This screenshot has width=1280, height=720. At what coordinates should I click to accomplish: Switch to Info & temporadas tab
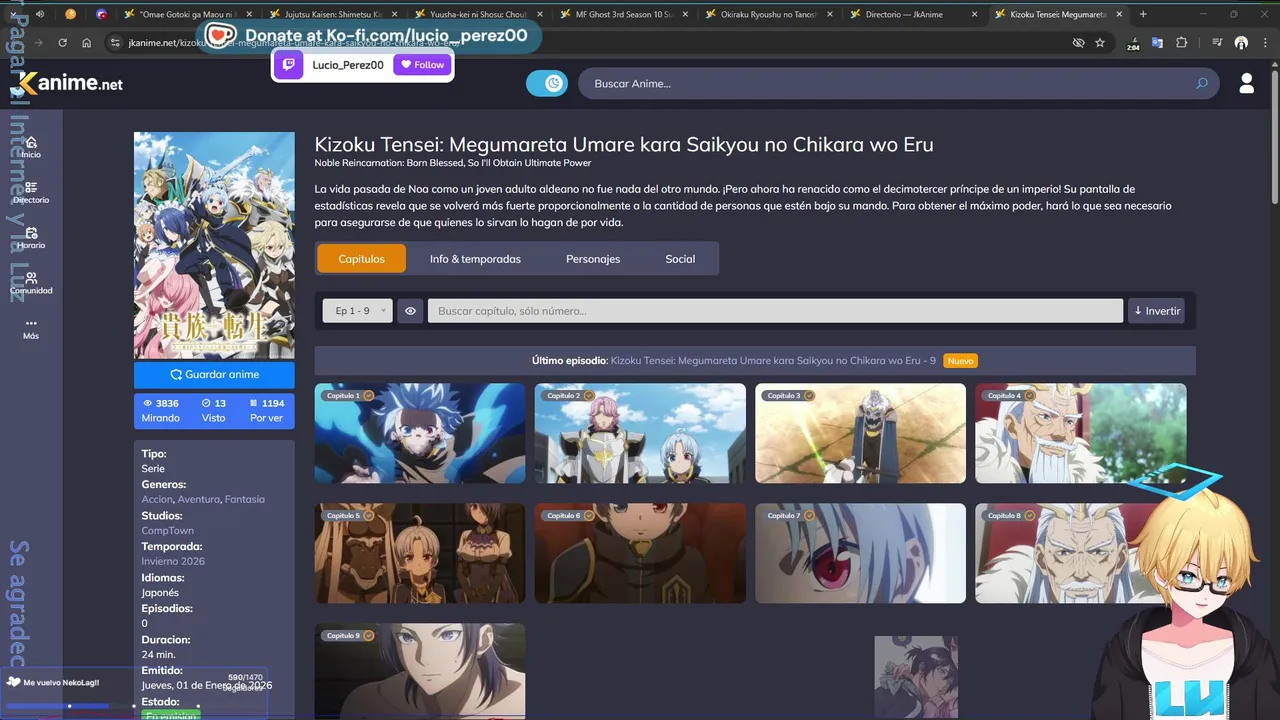tap(475, 259)
